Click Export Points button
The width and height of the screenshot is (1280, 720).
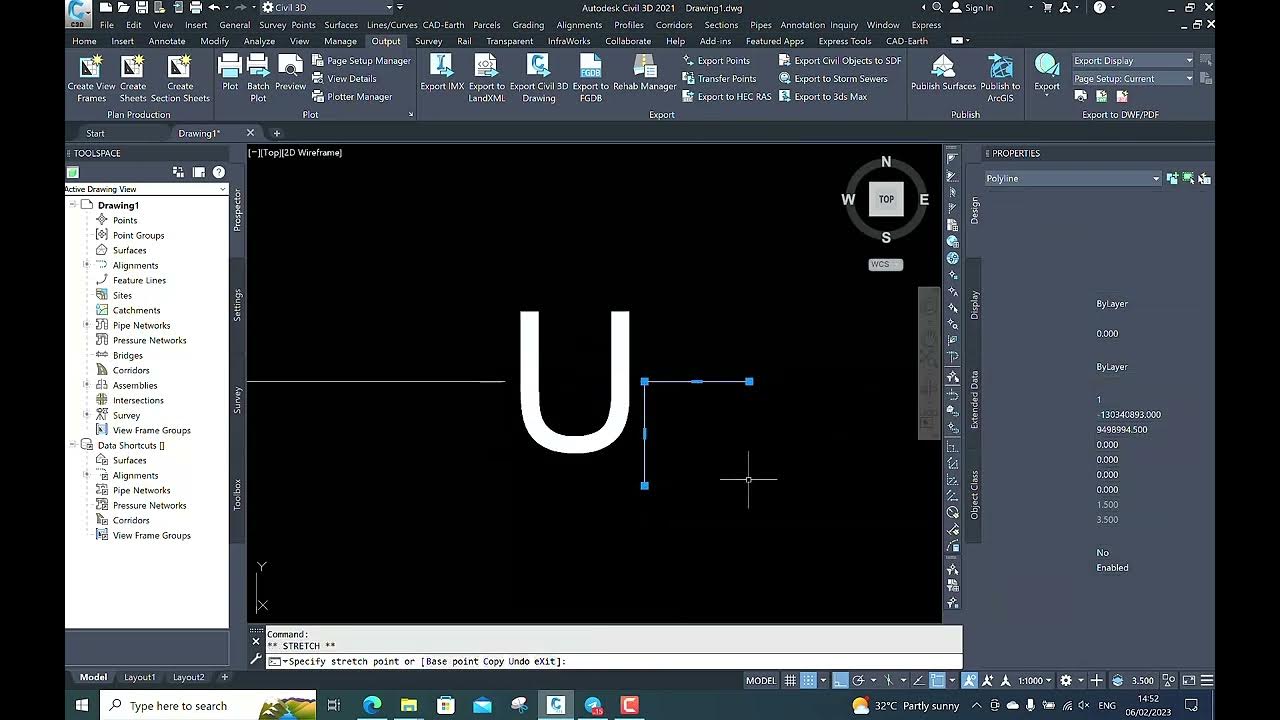(716, 61)
